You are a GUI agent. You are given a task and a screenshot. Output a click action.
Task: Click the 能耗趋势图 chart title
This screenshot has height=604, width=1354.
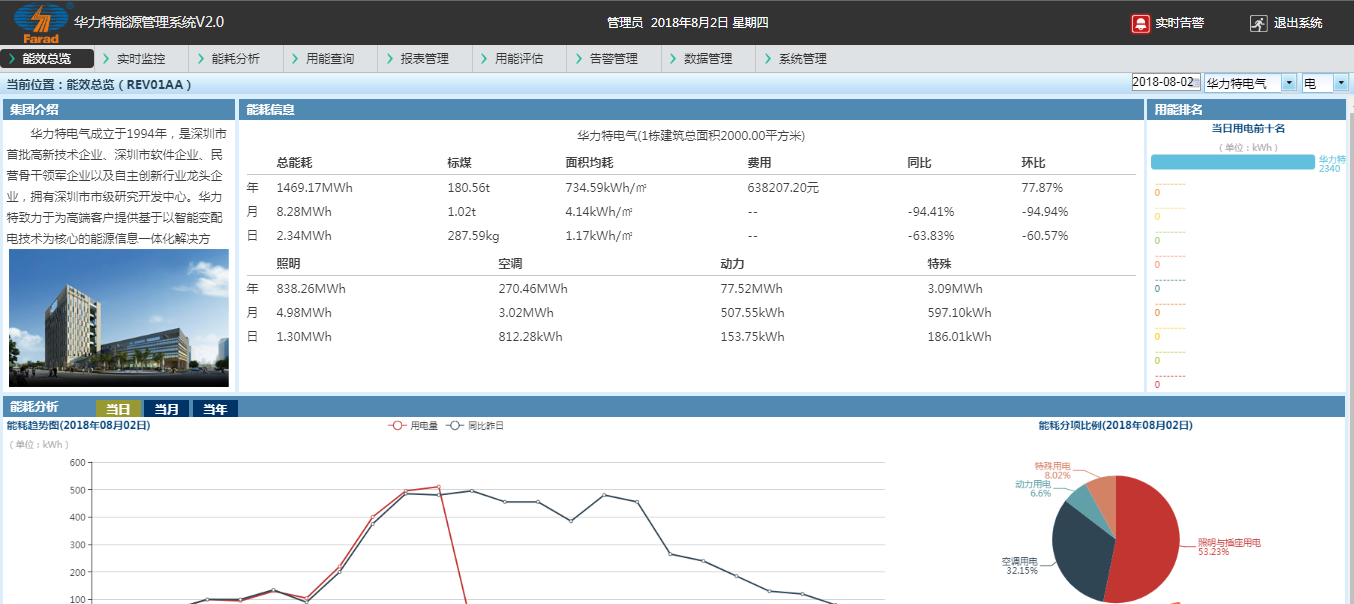(x=78, y=425)
